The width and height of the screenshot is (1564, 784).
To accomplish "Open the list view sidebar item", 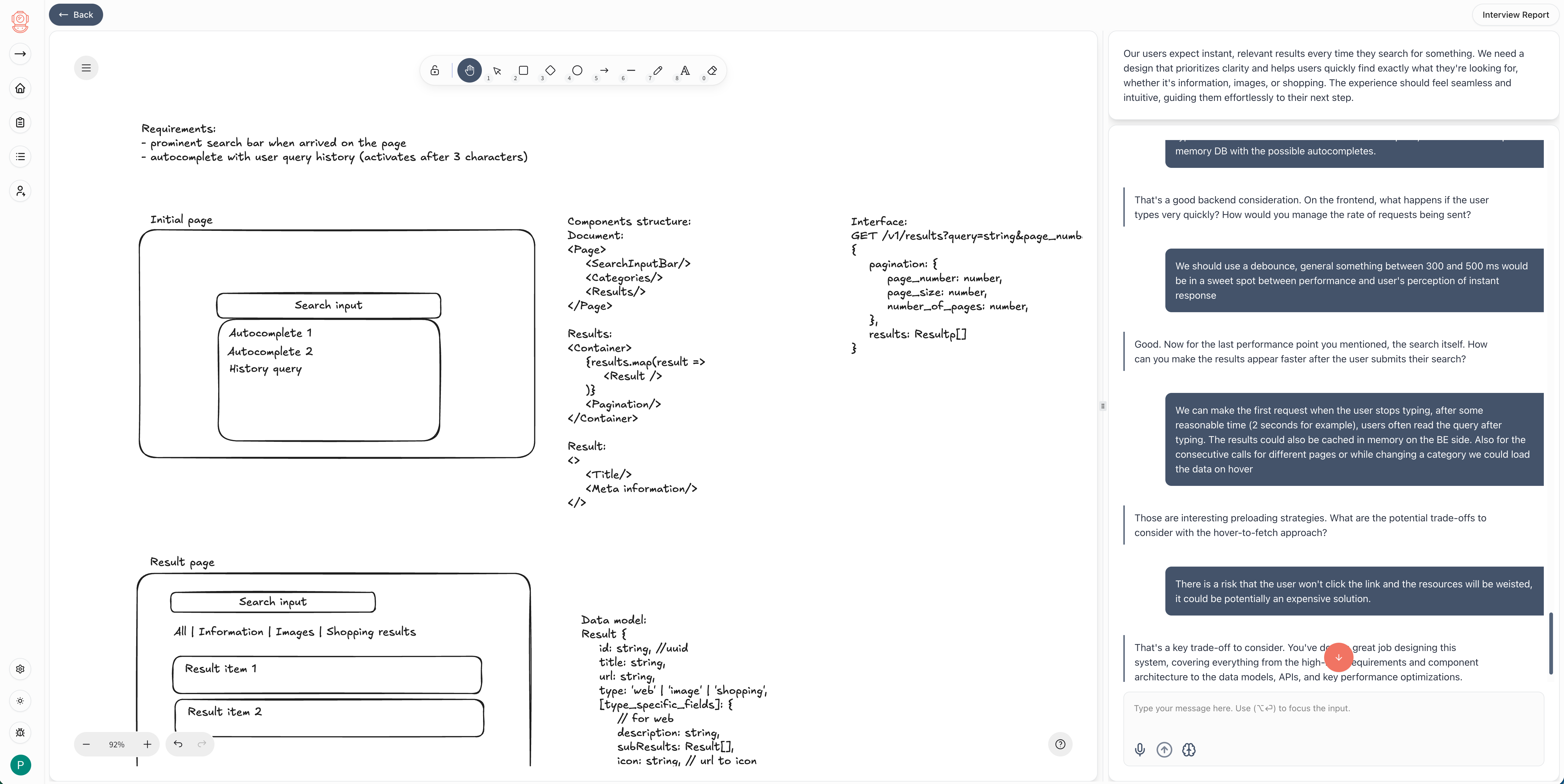I will (x=20, y=157).
